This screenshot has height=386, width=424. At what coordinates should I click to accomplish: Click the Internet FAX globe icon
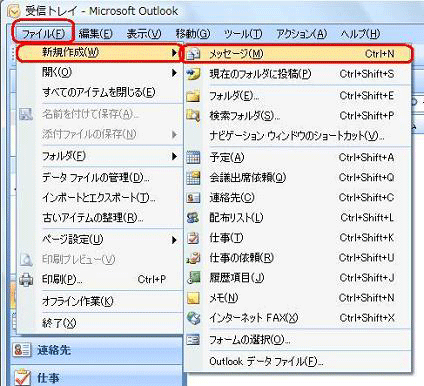tap(193, 318)
